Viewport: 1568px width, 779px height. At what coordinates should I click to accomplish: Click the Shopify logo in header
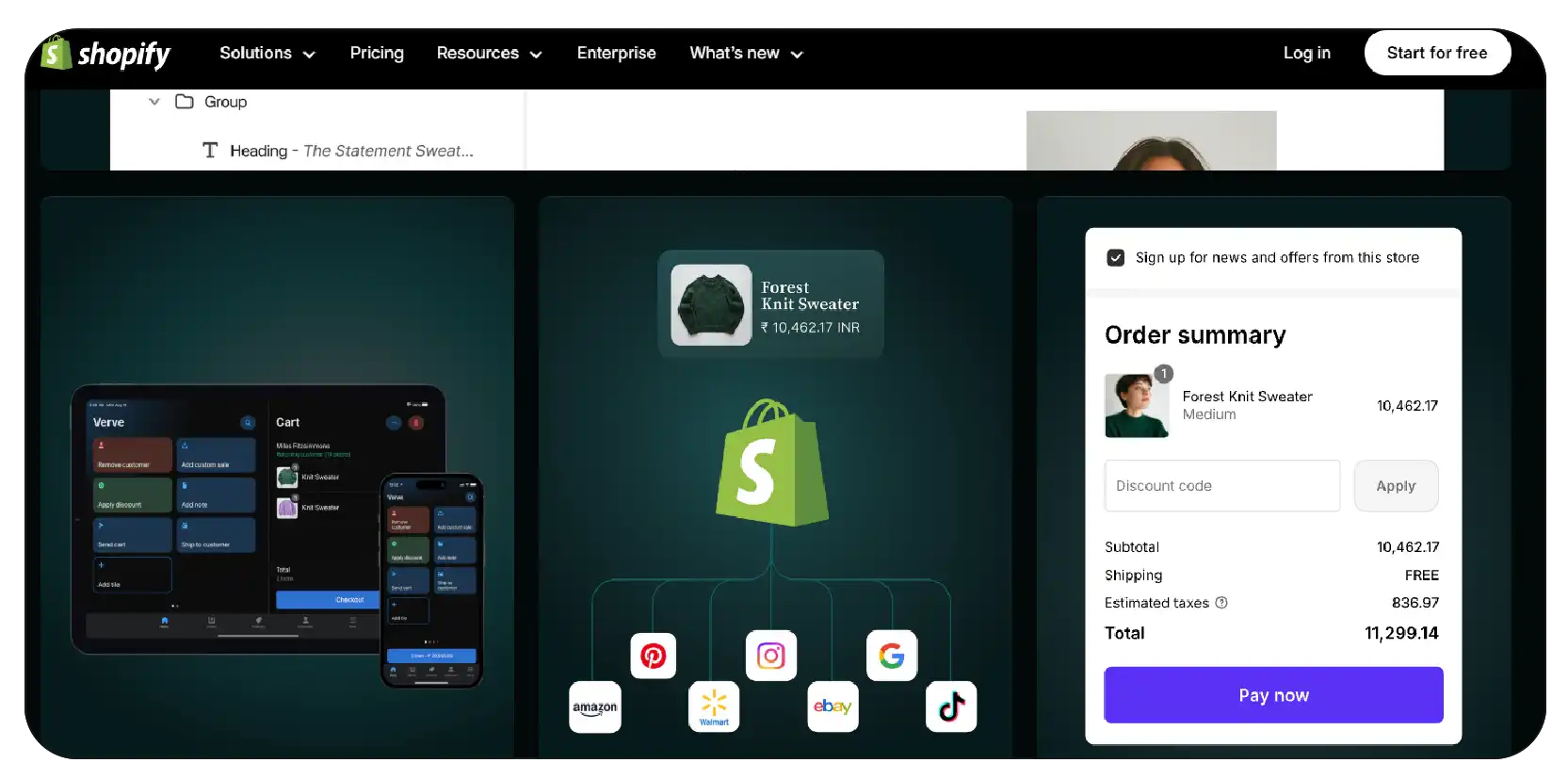(105, 54)
